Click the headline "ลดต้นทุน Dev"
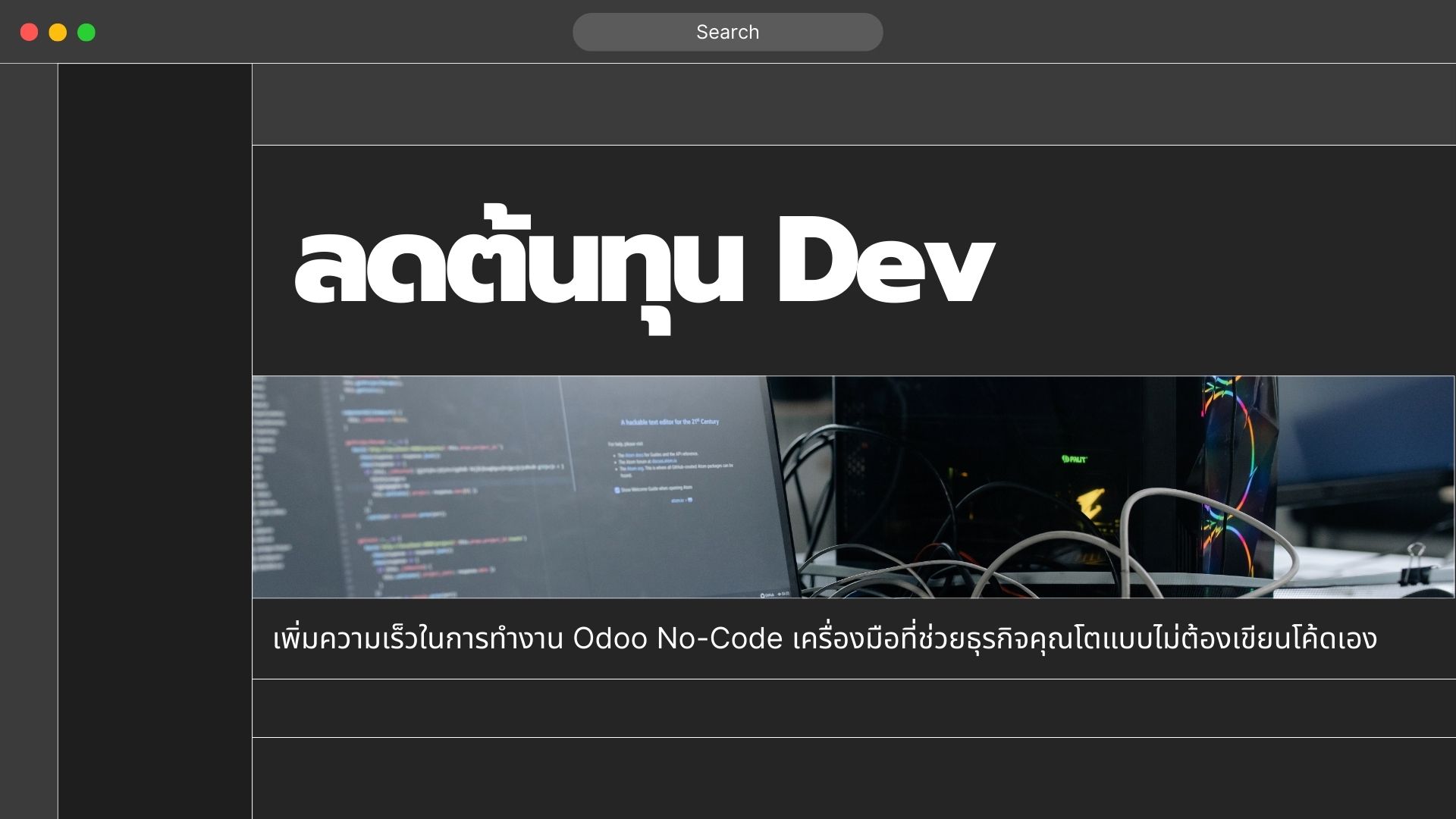Viewport: 1456px width, 819px height. click(644, 268)
